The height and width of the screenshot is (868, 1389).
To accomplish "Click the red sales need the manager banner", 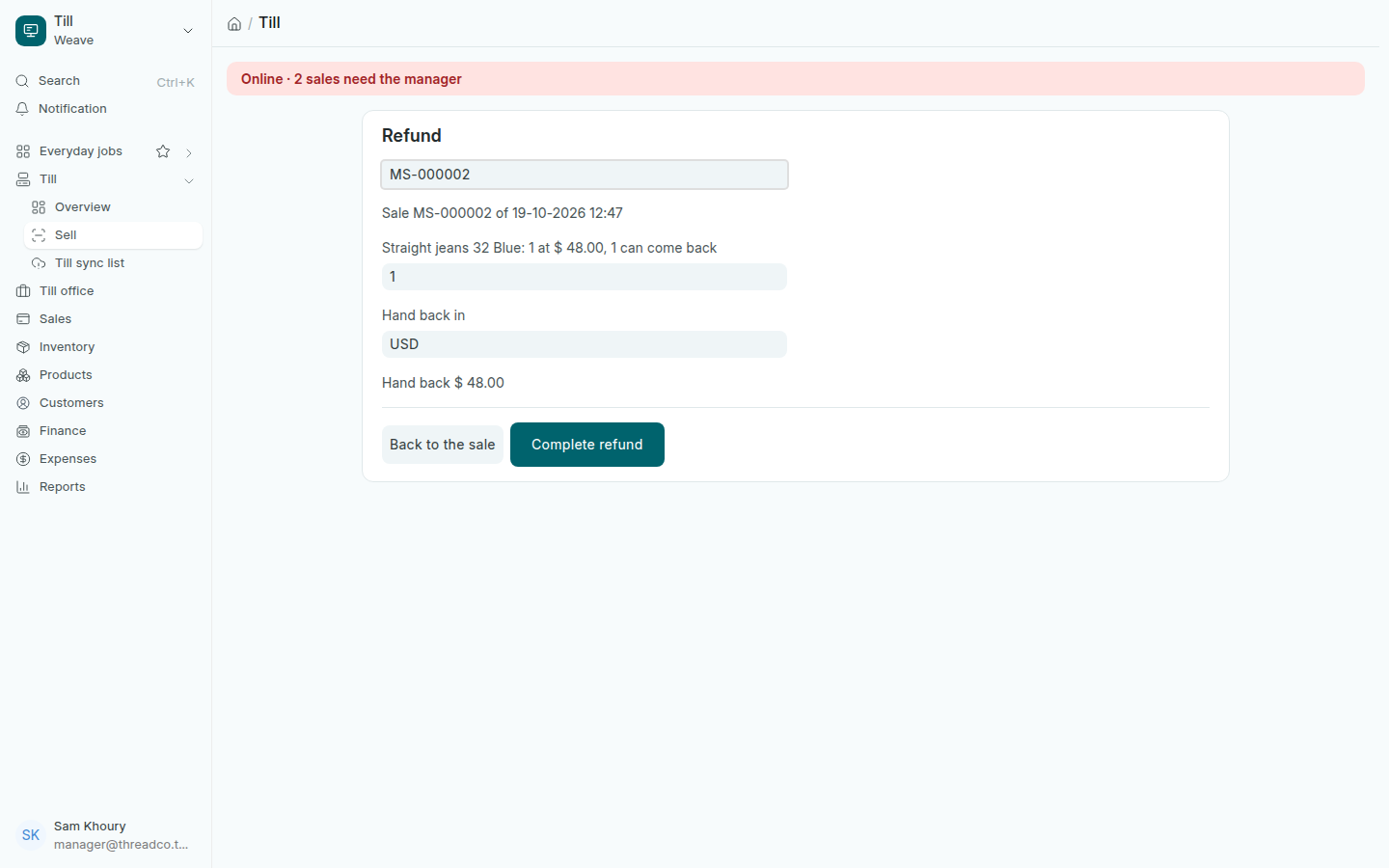I will (796, 79).
